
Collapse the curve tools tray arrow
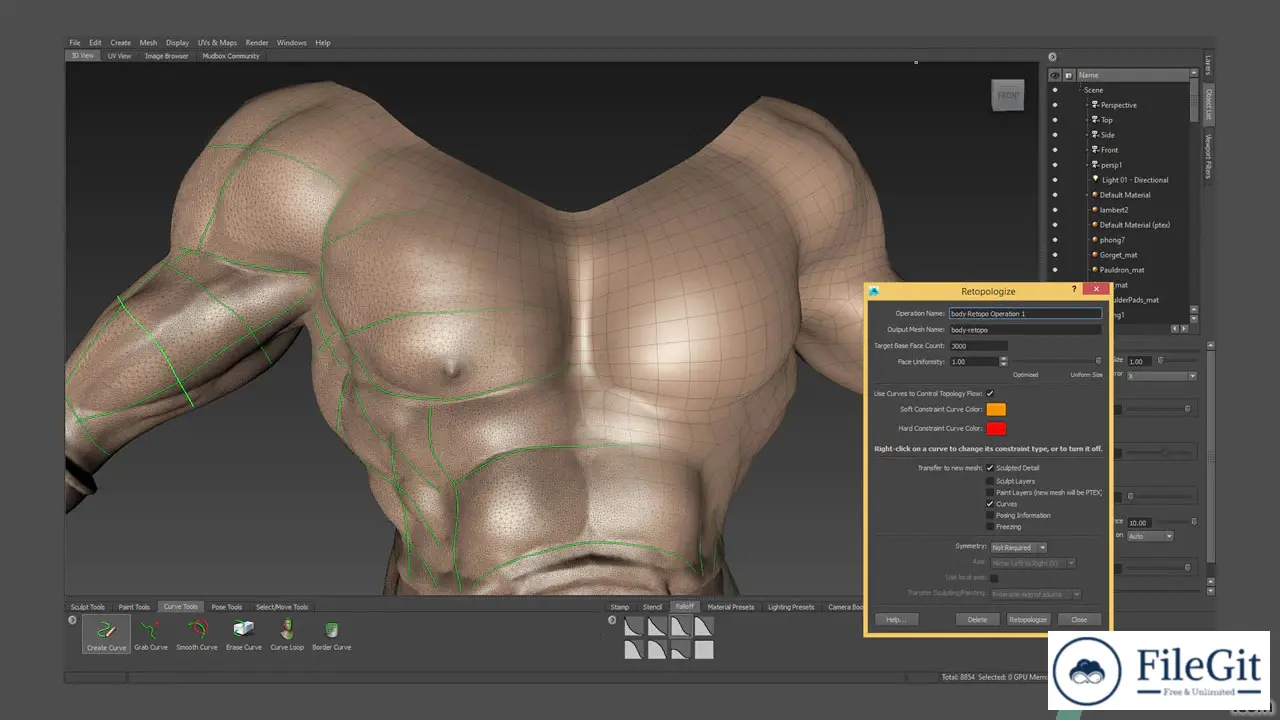[x=72, y=620]
